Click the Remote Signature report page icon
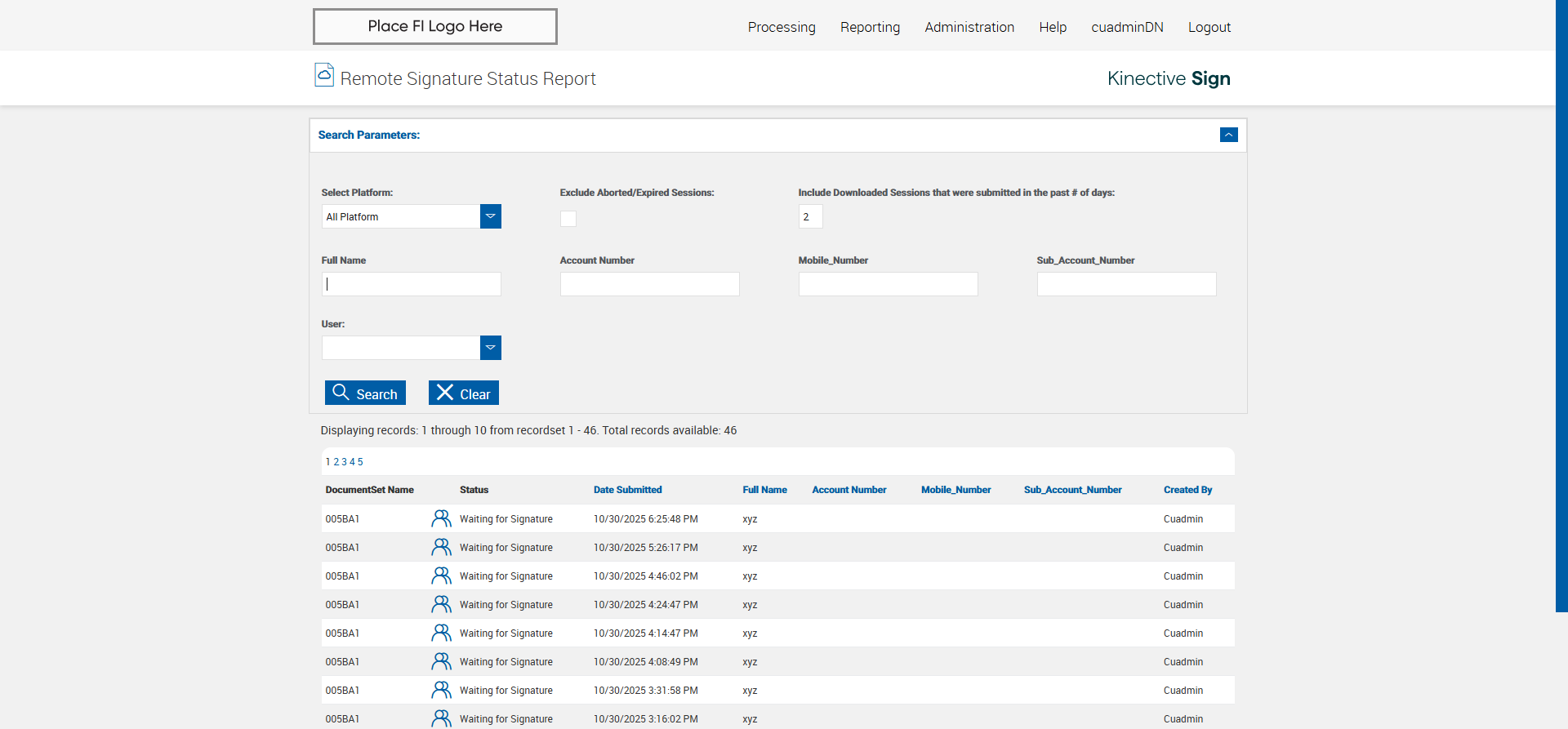Image resolution: width=1568 pixels, height=729 pixels. pyautogui.click(x=324, y=75)
